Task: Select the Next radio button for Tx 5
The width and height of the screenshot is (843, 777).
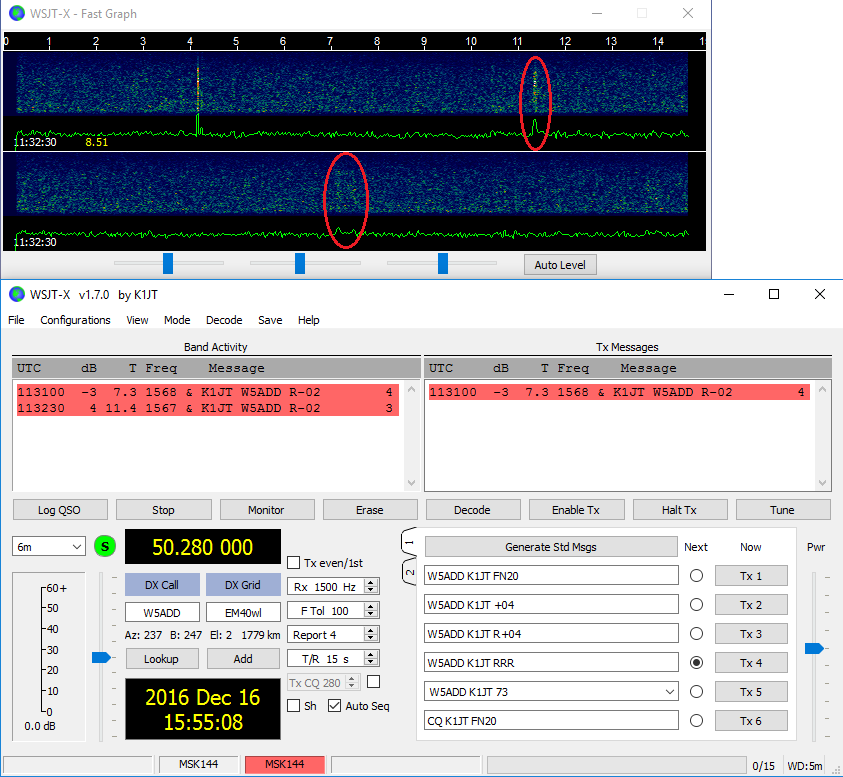Action: pyautogui.click(x=696, y=691)
